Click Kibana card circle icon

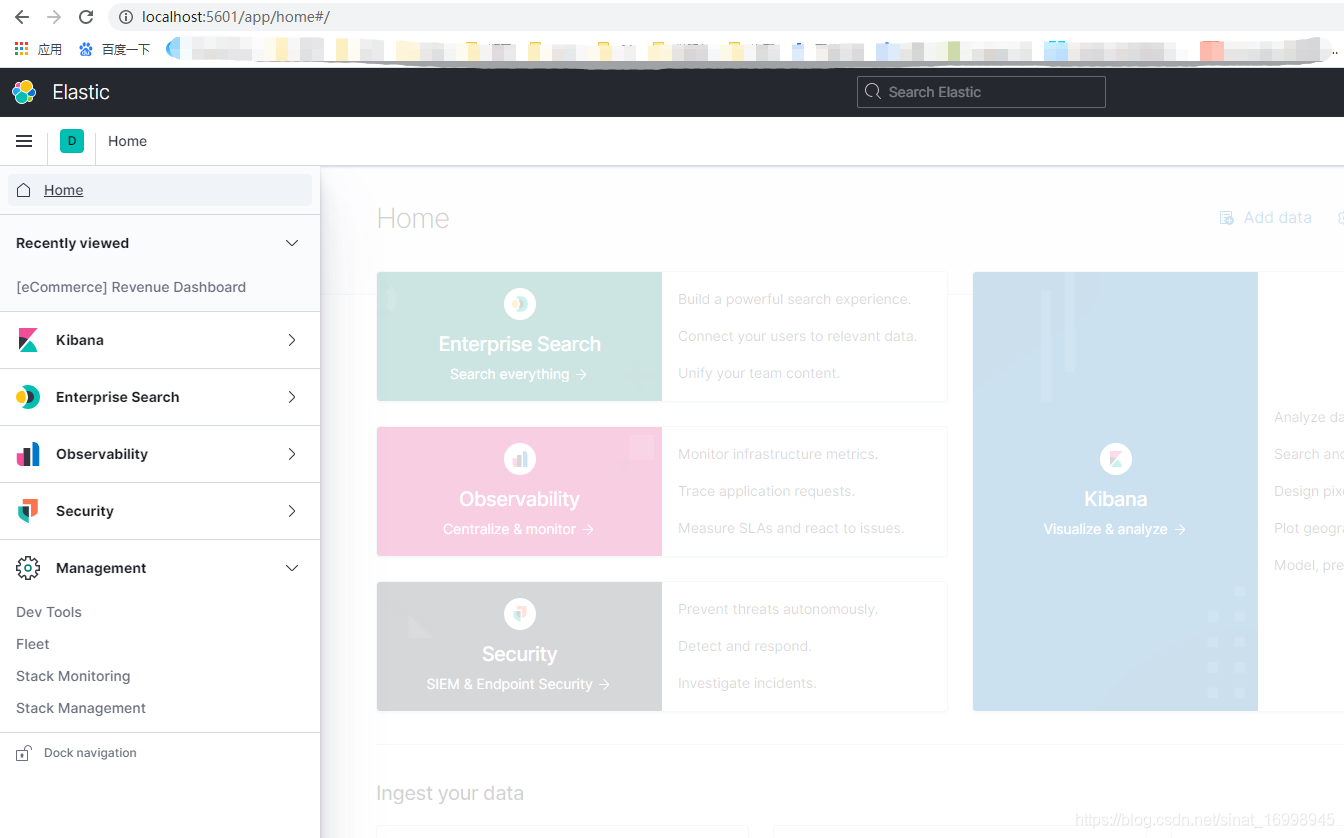coord(1116,459)
